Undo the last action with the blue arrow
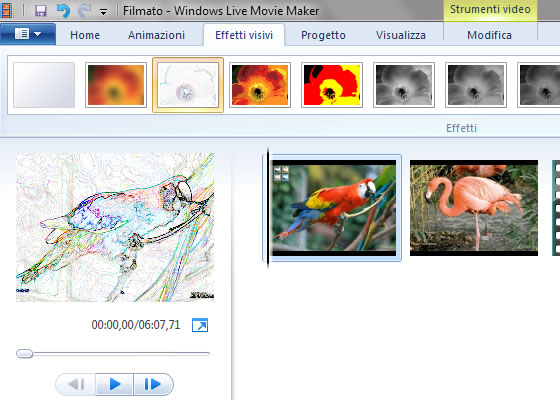This screenshot has width=560, height=400. click(63, 11)
